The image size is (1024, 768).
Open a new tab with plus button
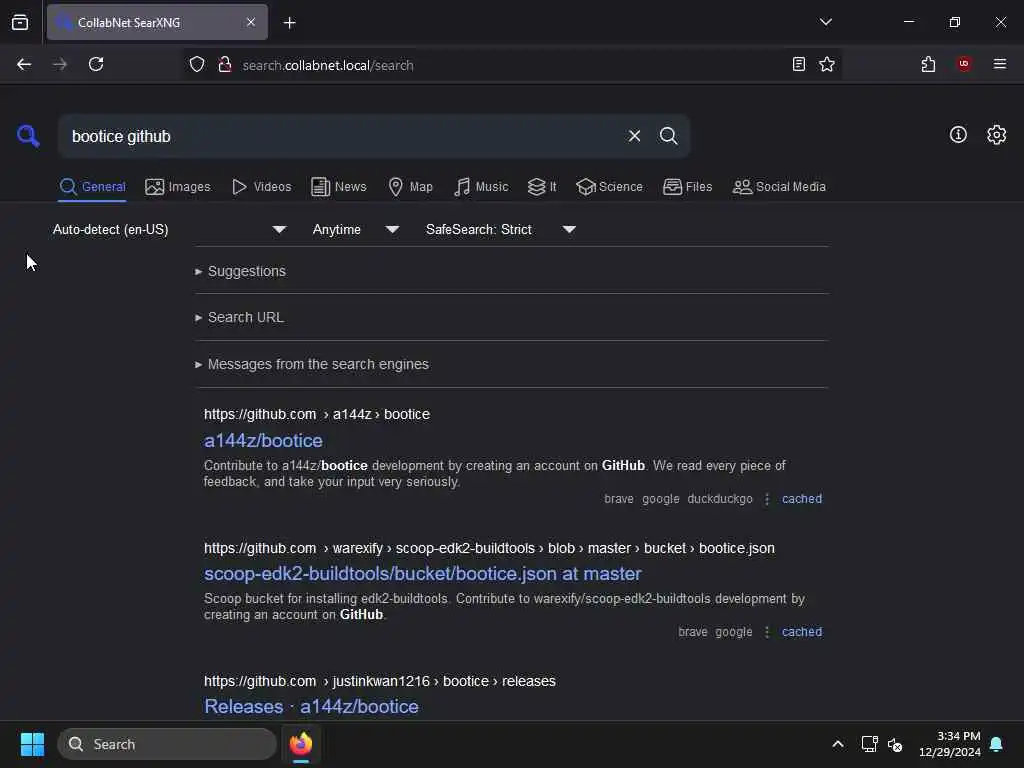[289, 23]
